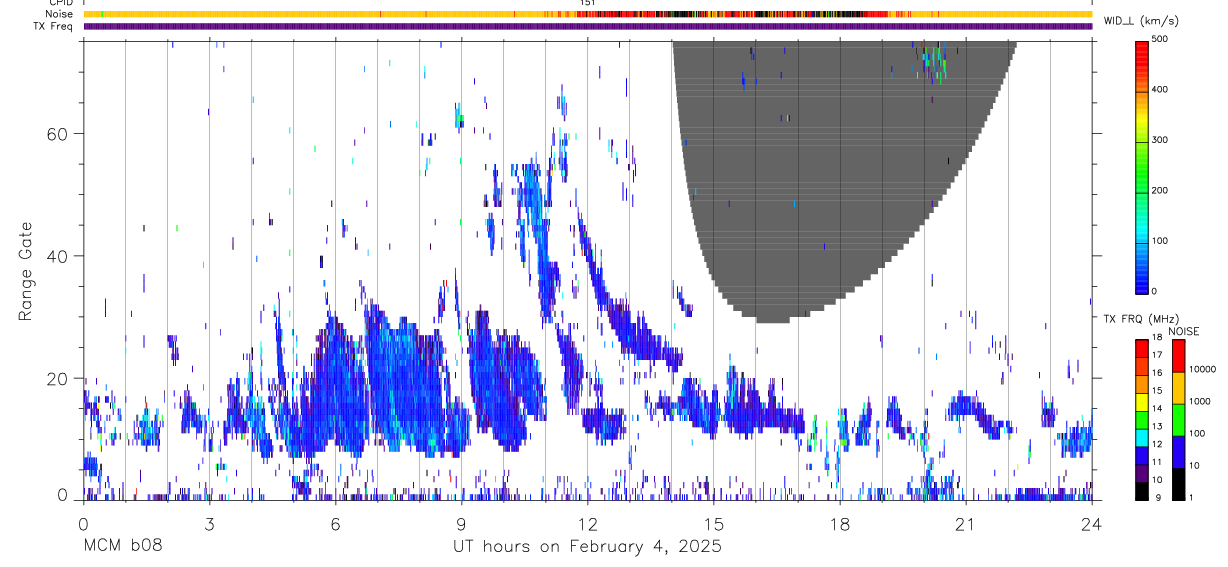Click the 'Range Gate' y-axis title
Image resolution: width=1228 pixels, height=567 pixels.
(25, 271)
